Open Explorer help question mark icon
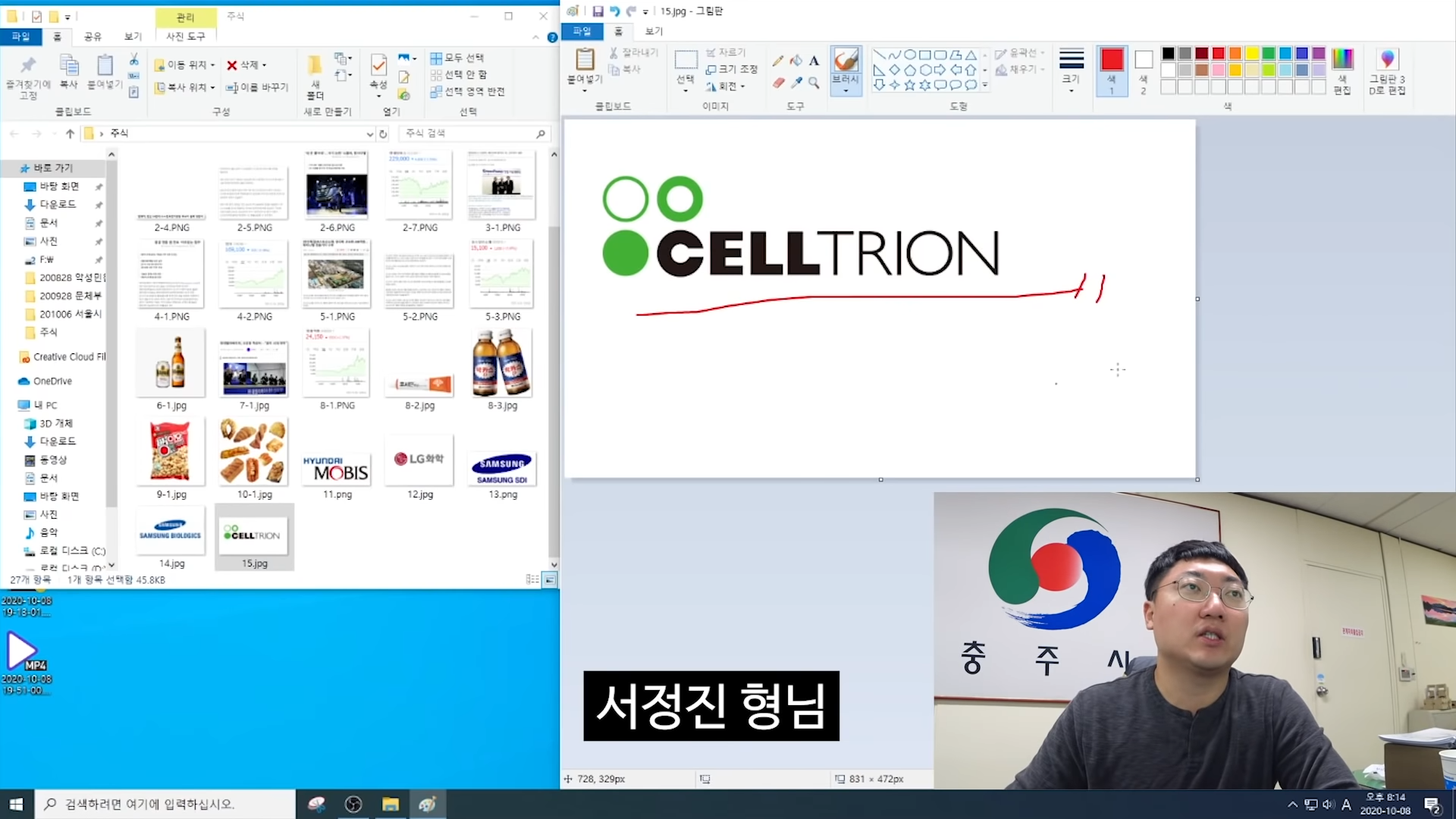The image size is (1456, 819). coord(552,37)
